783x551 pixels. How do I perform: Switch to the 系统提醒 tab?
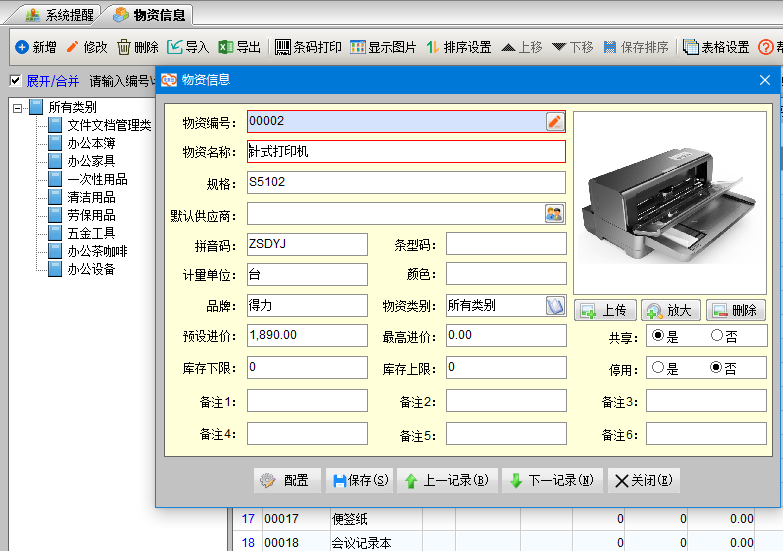(x=60, y=14)
